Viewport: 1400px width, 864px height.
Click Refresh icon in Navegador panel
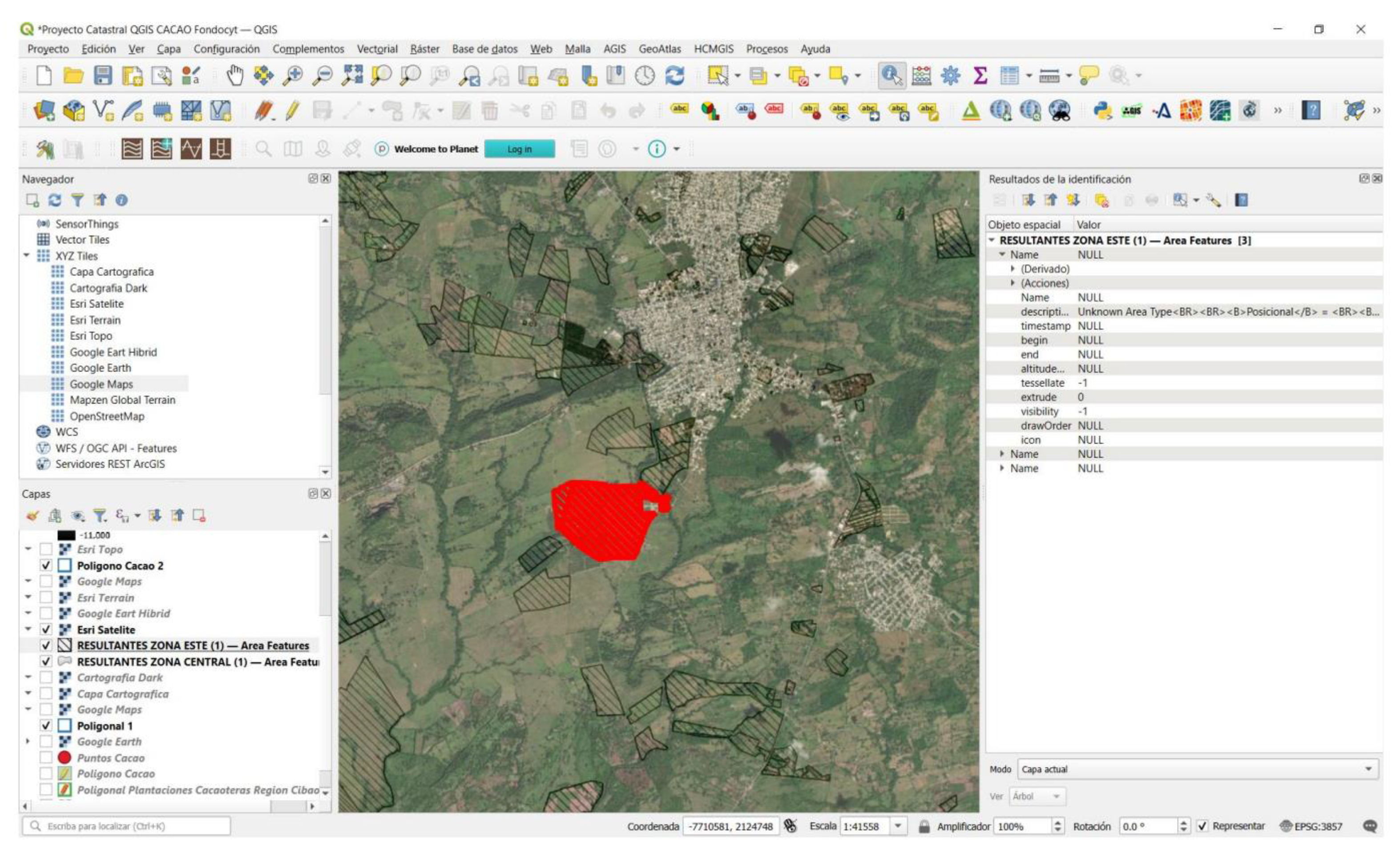pos(55,200)
